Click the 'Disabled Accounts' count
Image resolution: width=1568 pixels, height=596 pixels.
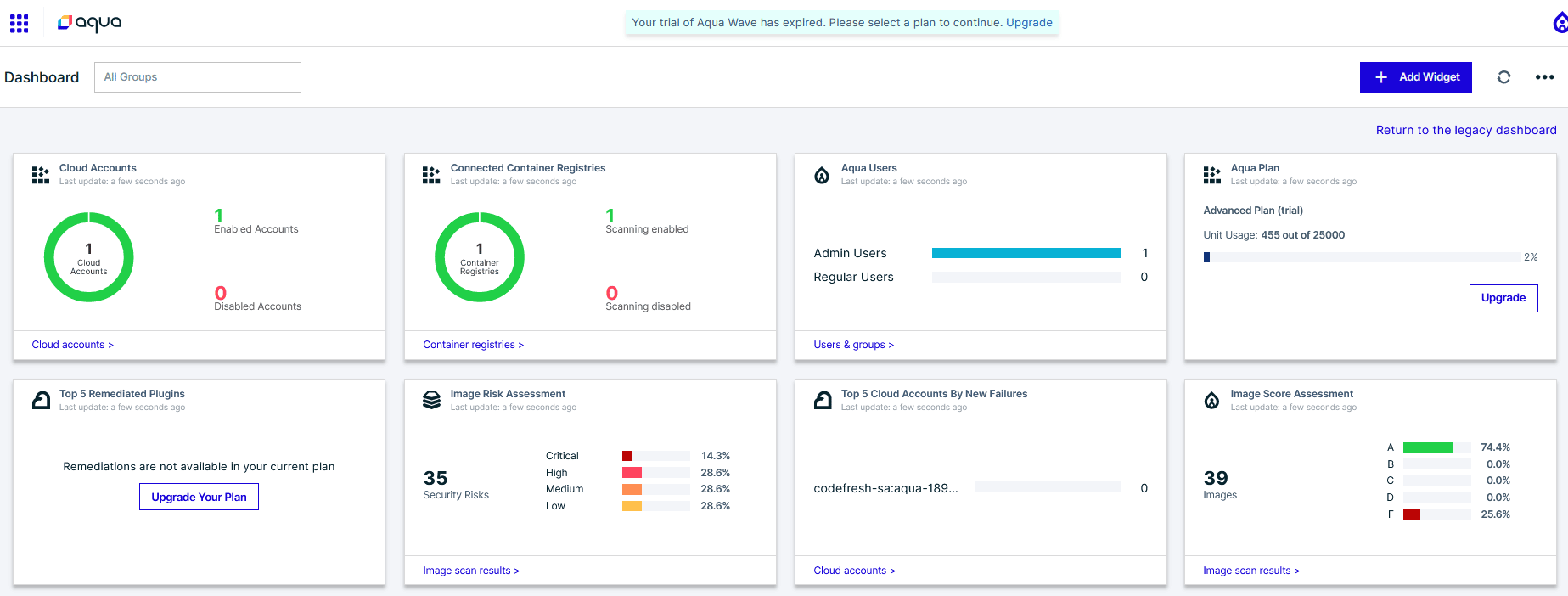click(221, 293)
